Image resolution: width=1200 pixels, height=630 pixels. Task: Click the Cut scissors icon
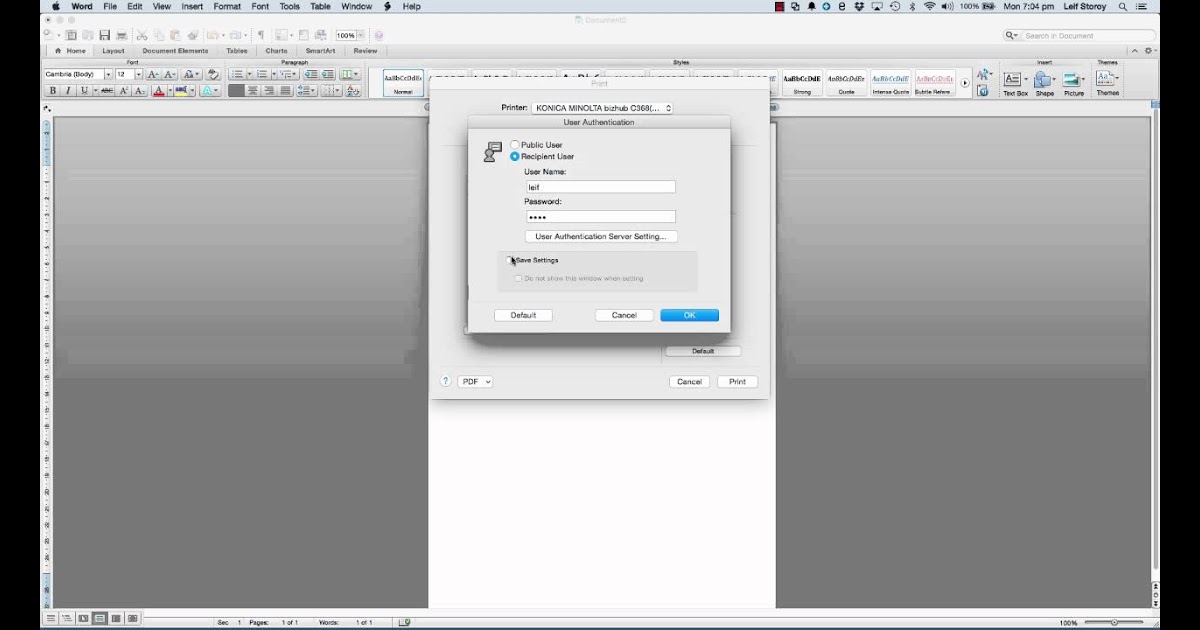click(142, 35)
